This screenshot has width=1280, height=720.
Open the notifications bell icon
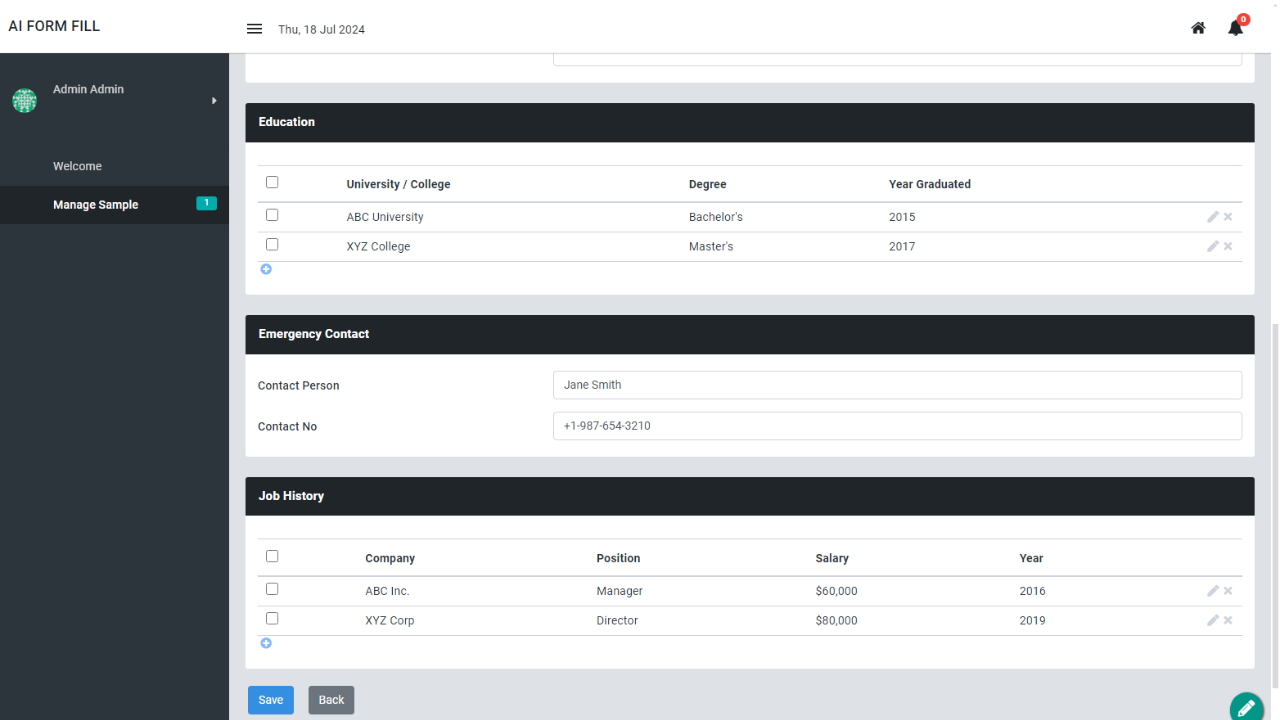click(1236, 28)
